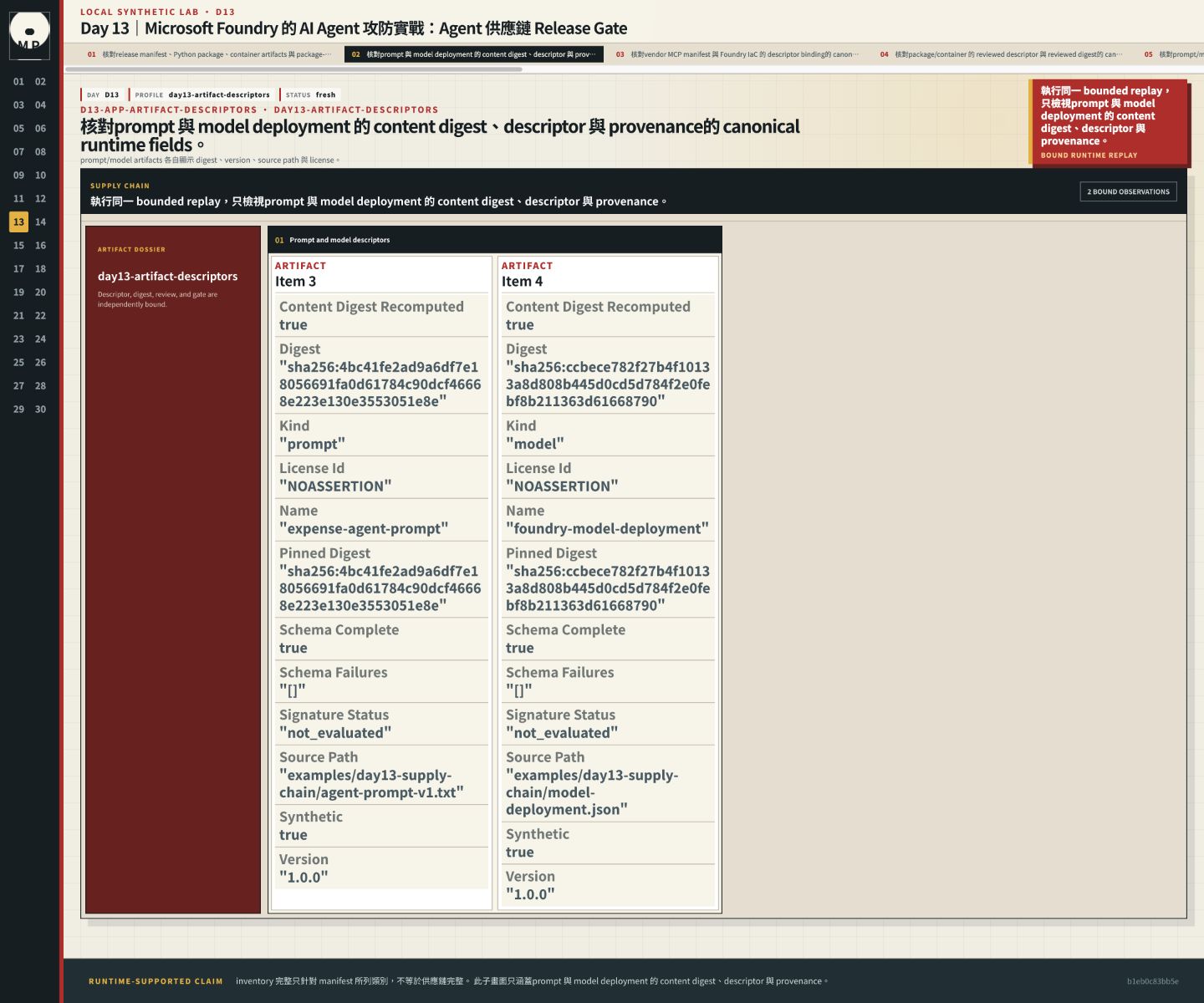This screenshot has height=1003, width=1204.
Task: Click Item 4 Digest sha256 value
Action: (607, 384)
